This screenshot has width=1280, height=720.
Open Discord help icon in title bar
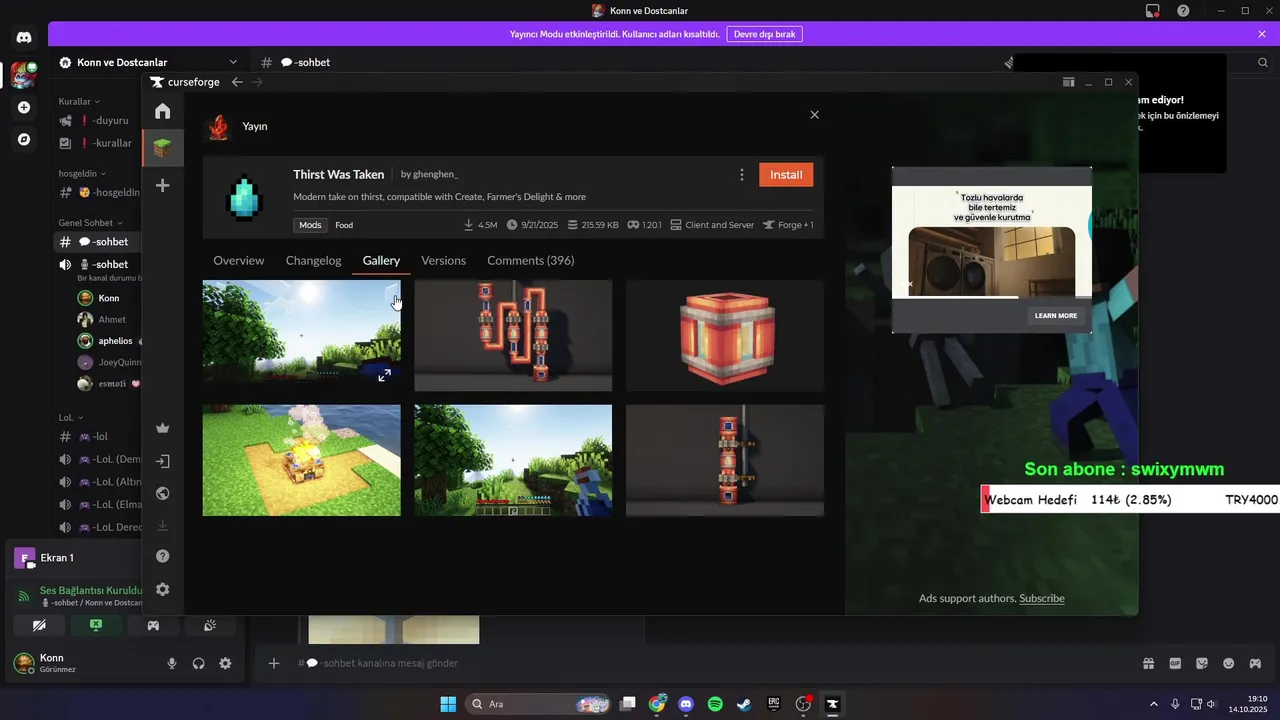[x=1183, y=11]
